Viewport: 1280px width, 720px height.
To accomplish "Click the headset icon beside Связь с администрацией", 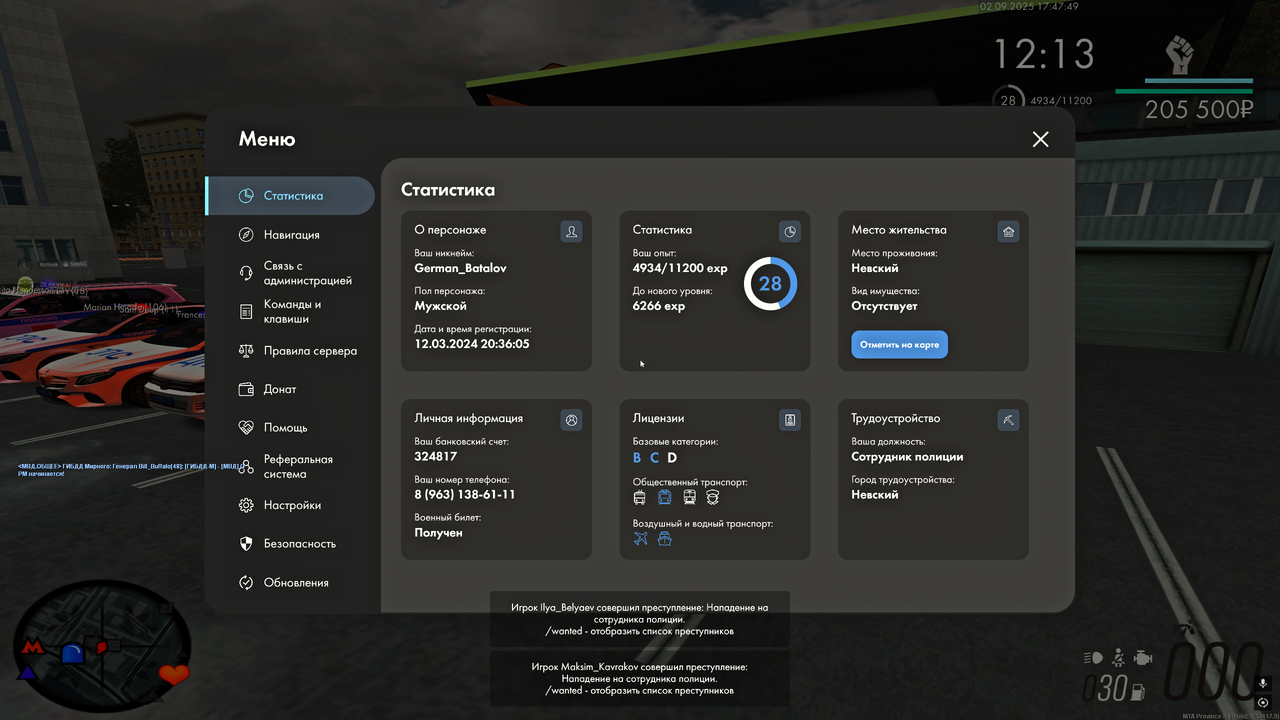I will click(246, 273).
